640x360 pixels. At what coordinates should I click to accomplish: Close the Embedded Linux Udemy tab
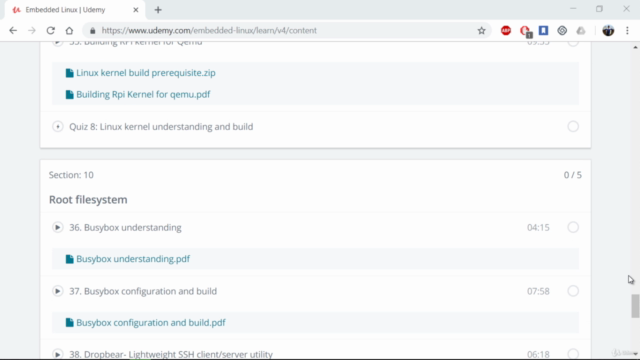(136, 10)
